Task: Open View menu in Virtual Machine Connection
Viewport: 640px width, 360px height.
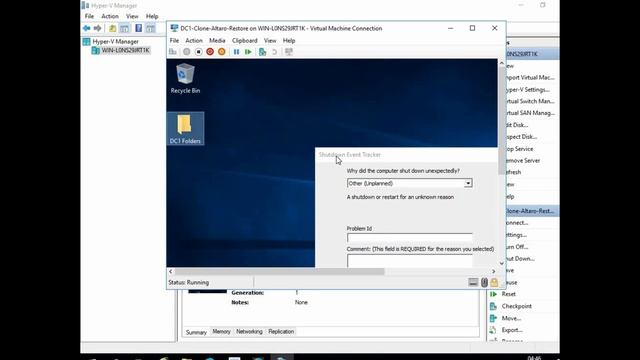Action: point(270,40)
